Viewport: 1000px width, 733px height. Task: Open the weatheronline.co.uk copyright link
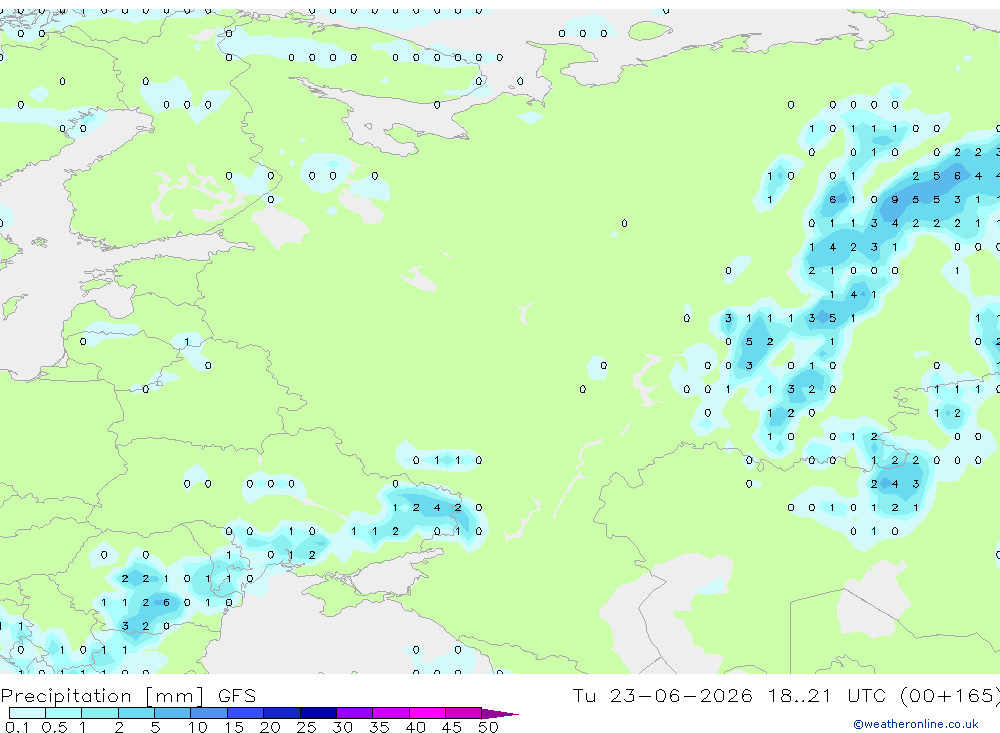tap(916, 724)
